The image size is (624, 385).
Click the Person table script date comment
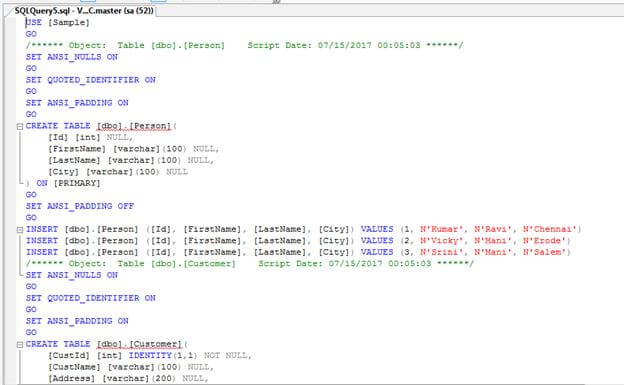pos(244,45)
